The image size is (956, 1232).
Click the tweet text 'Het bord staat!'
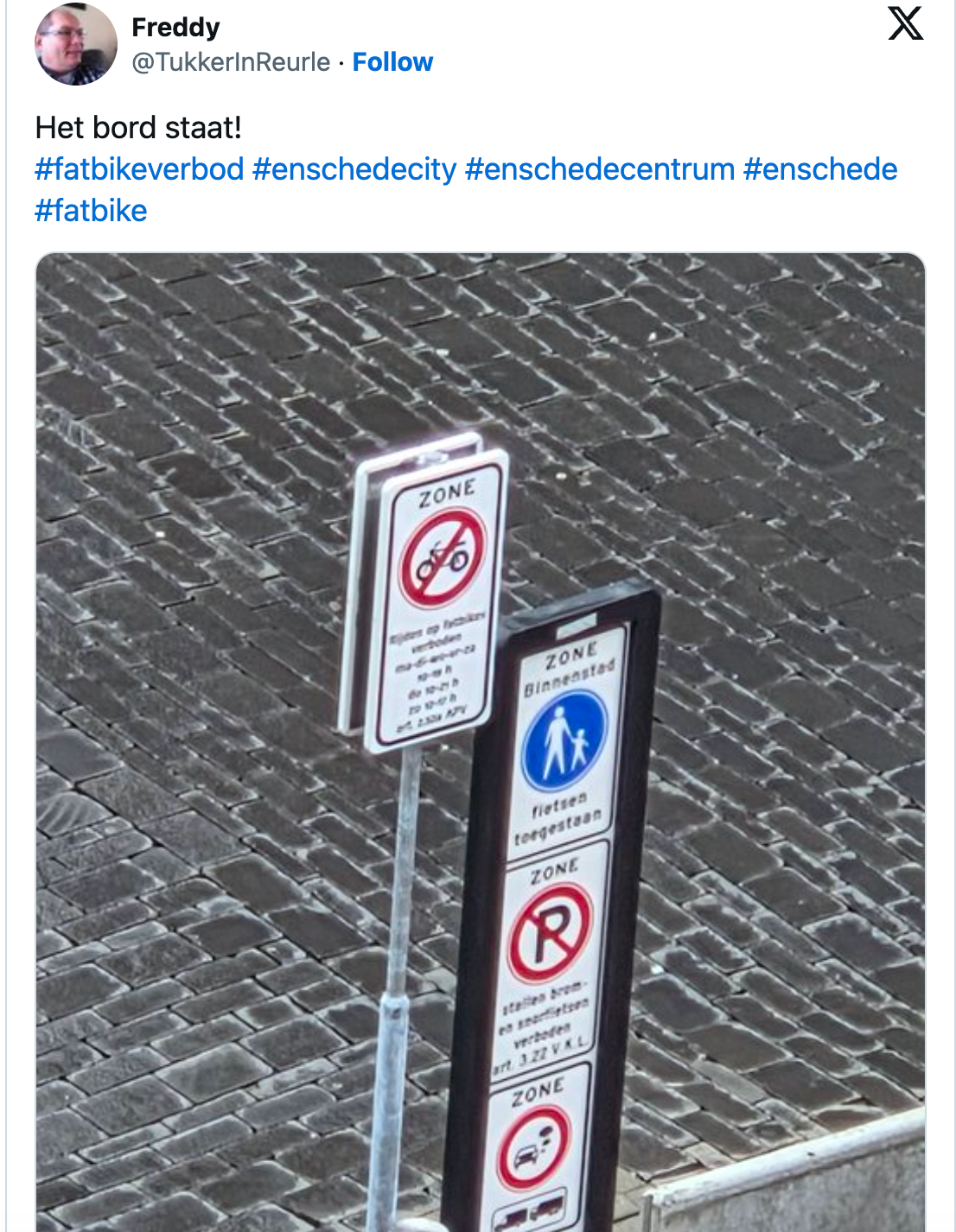[x=138, y=128]
